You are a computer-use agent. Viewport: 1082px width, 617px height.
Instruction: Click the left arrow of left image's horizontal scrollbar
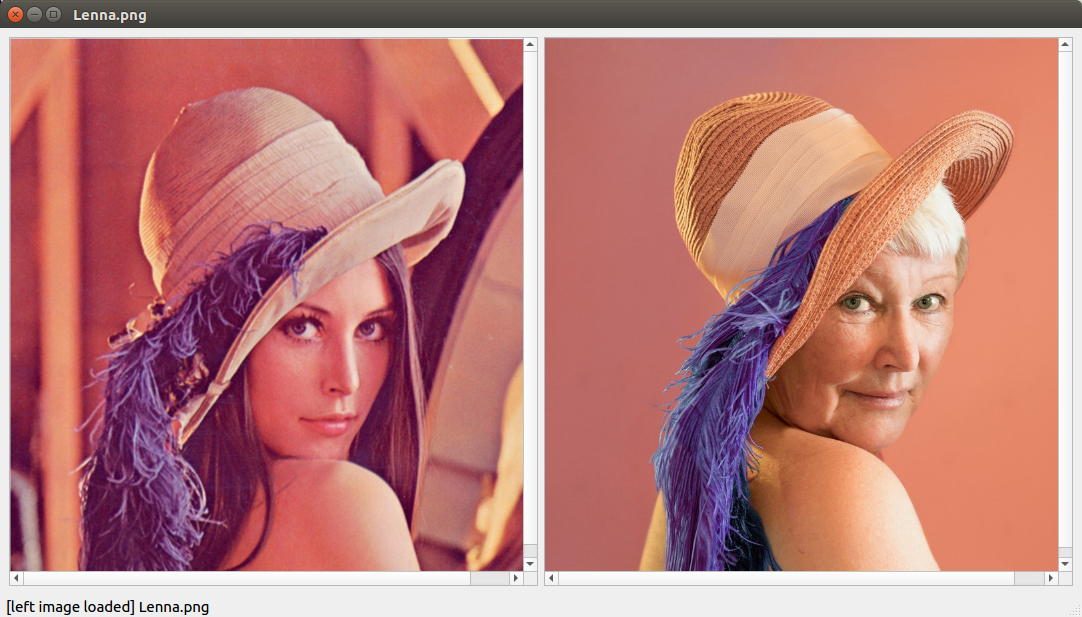click(x=17, y=578)
